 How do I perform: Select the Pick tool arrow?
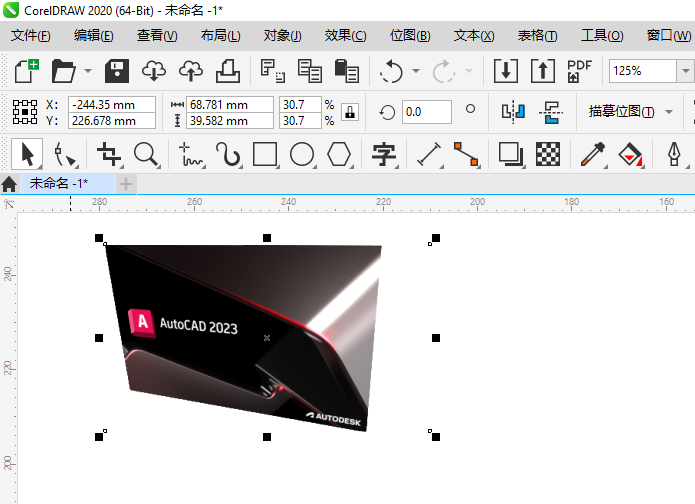27,154
